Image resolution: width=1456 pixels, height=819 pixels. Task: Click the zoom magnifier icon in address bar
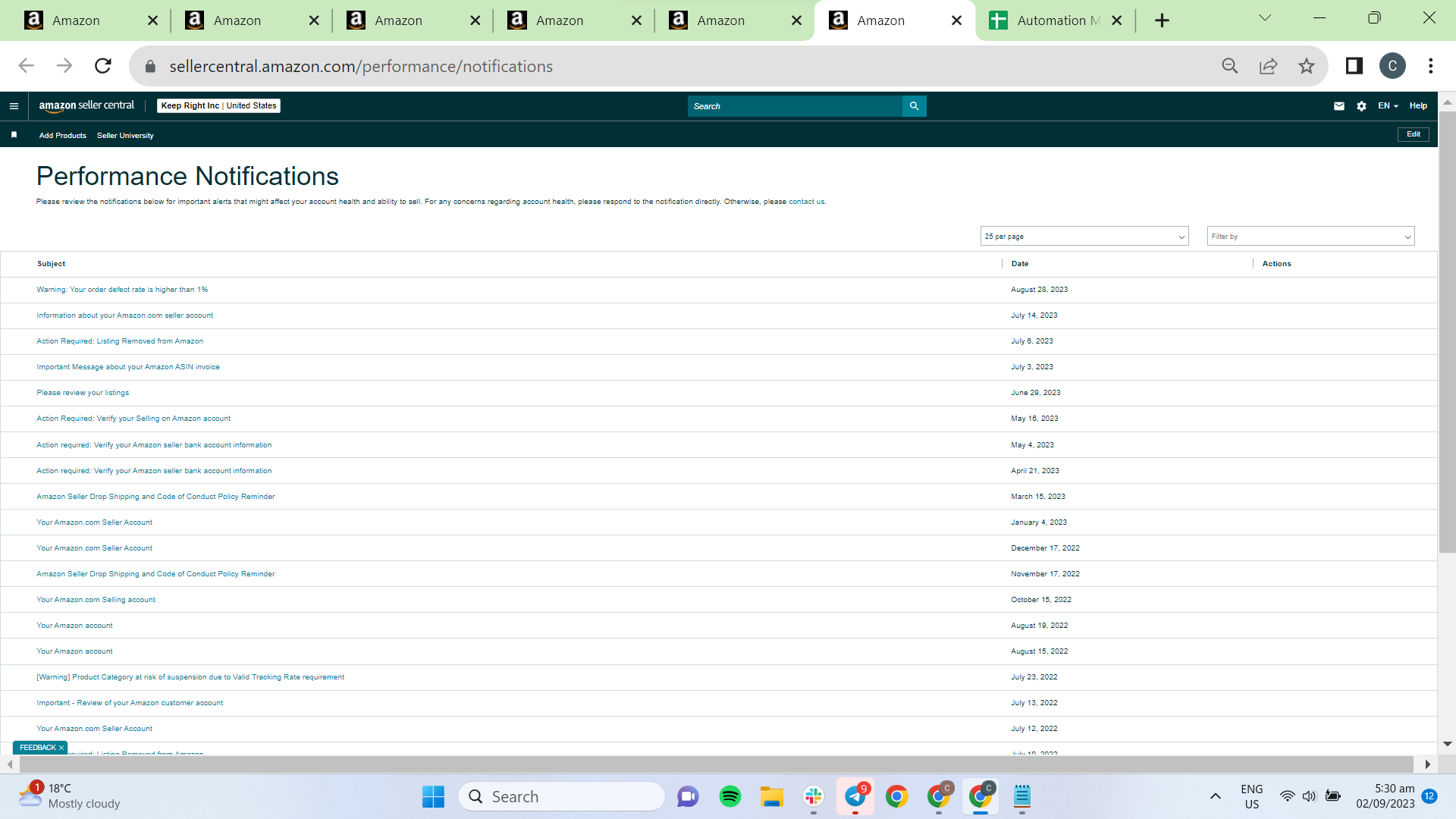click(x=1230, y=66)
